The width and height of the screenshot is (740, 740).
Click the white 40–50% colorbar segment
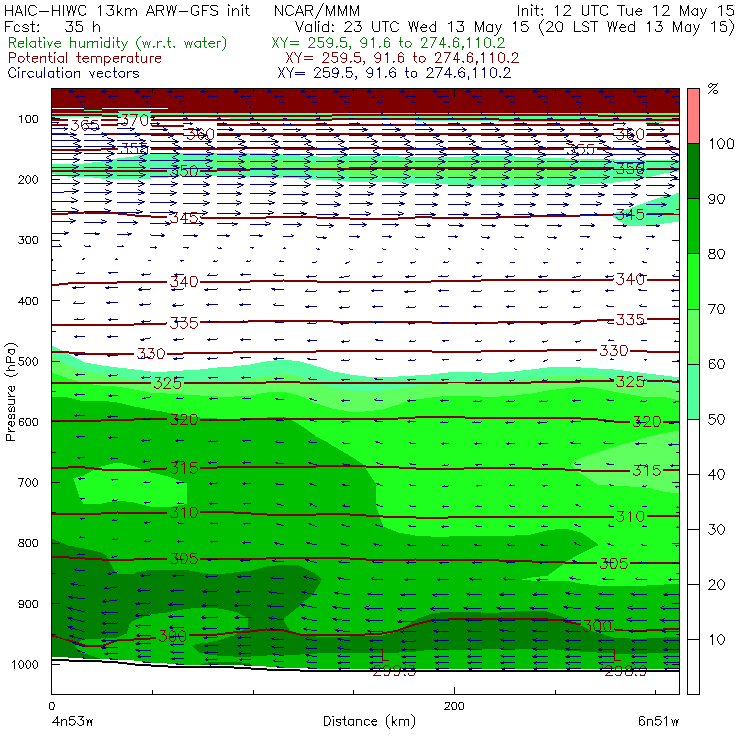click(x=693, y=446)
